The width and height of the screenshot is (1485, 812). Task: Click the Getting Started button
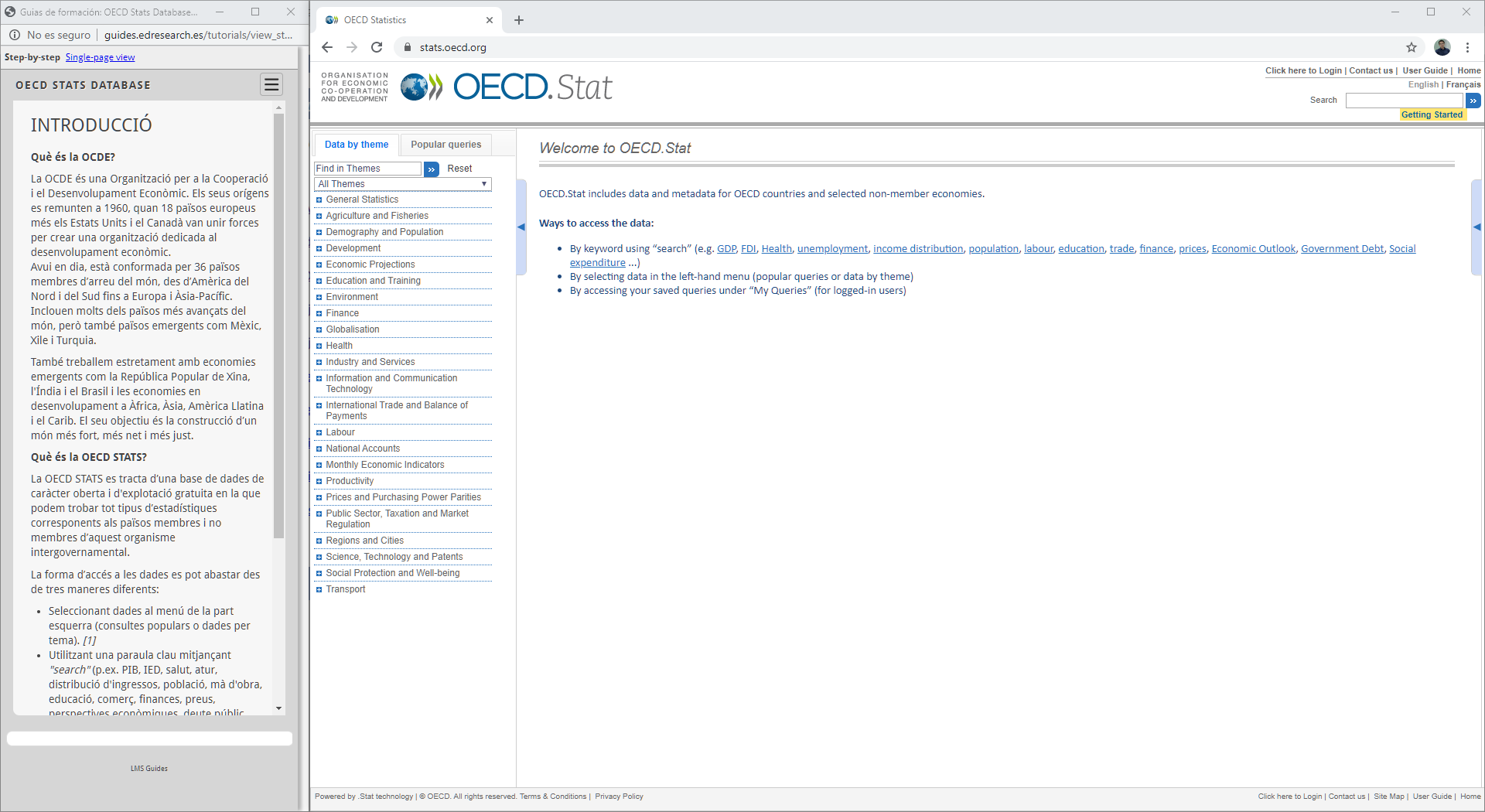click(x=1432, y=114)
